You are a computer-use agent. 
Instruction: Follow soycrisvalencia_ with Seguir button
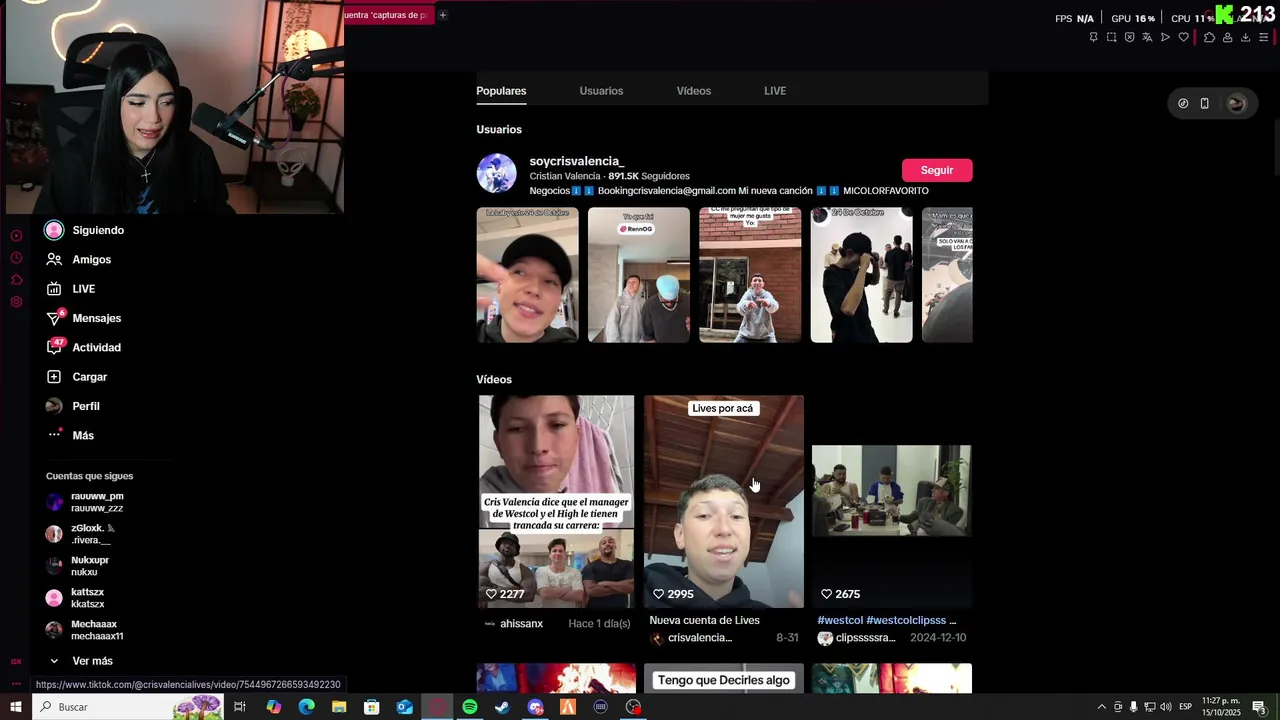937,170
